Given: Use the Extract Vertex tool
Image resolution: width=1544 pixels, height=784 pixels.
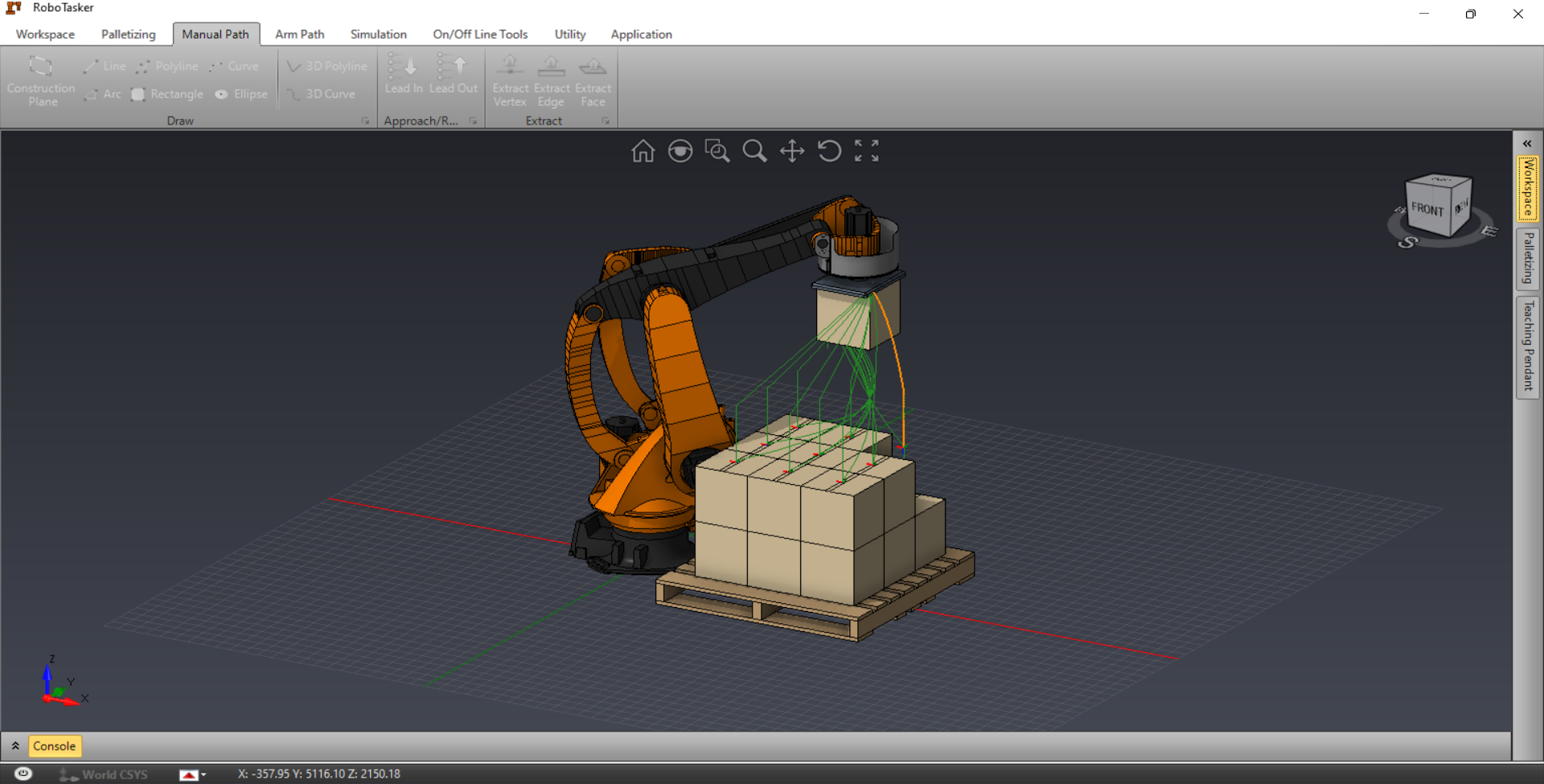Looking at the screenshot, I should [511, 80].
